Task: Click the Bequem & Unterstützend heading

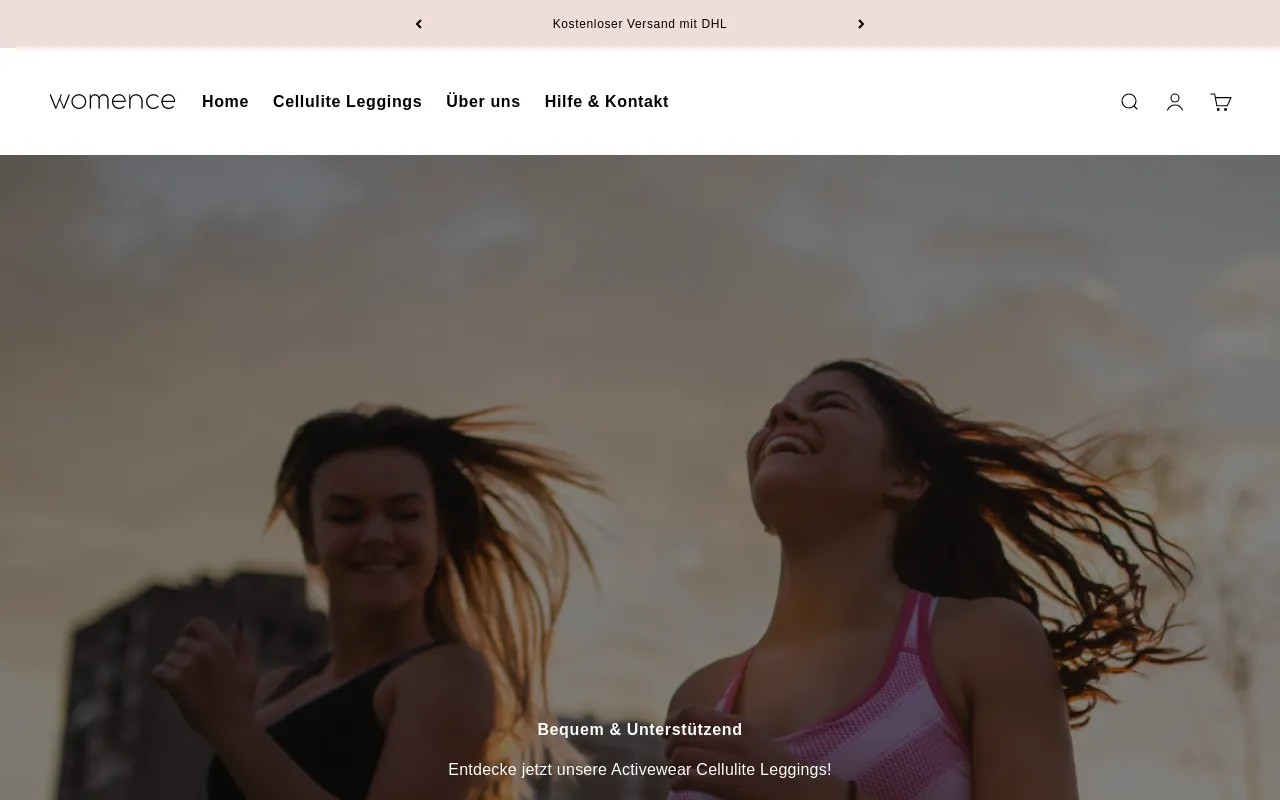Action: pyautogui.click(x=640, y=730)
